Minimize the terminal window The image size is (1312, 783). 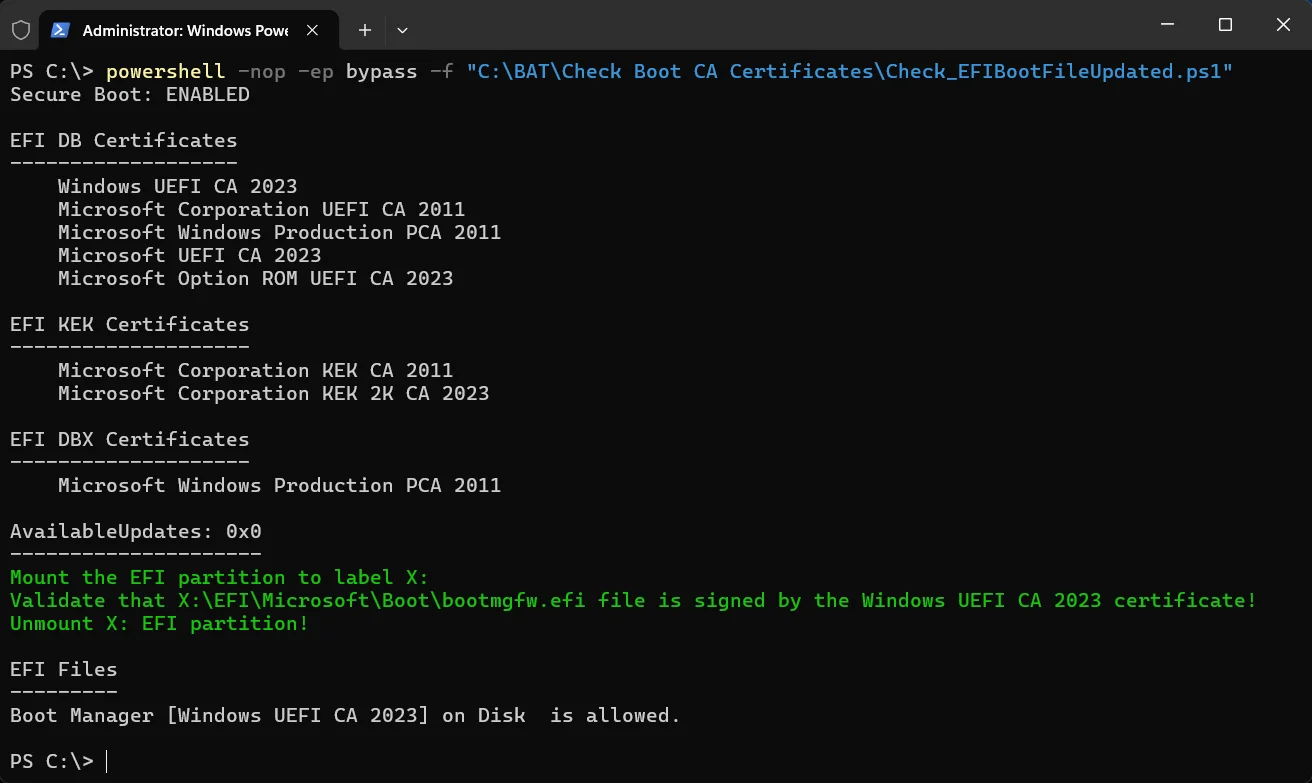click(x=1166, y=24)
